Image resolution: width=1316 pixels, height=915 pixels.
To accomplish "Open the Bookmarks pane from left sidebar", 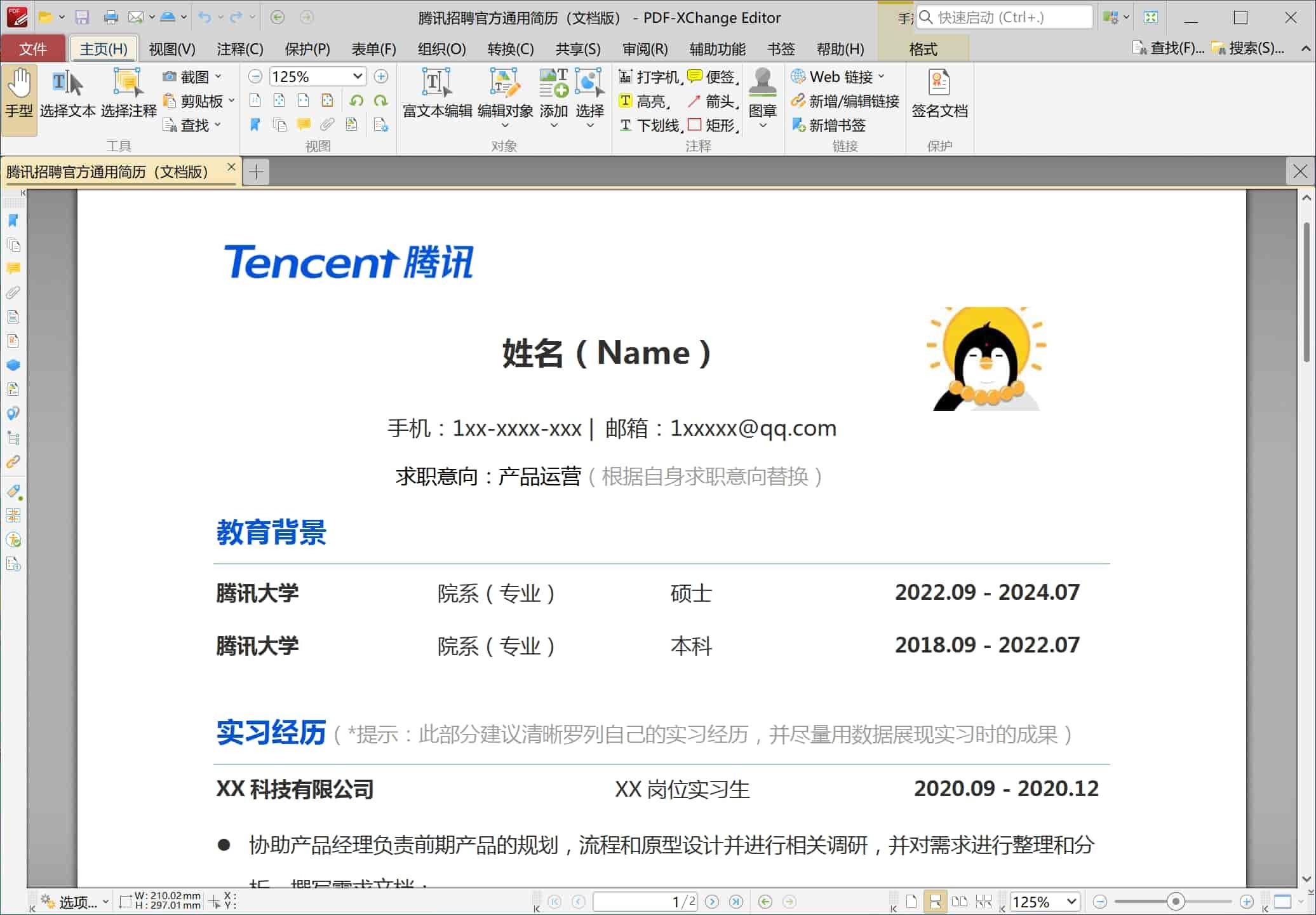I will (x=13, y=220).
